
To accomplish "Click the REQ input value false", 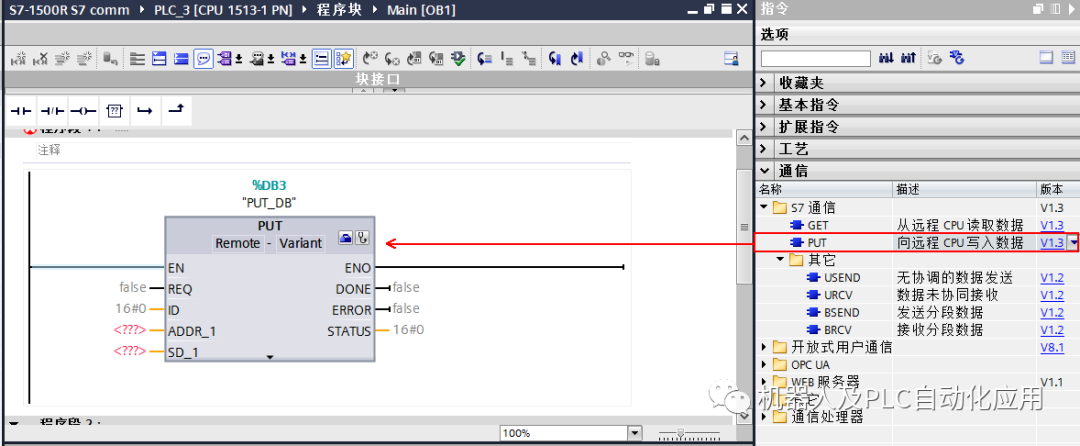I will [x=133, y=287].
